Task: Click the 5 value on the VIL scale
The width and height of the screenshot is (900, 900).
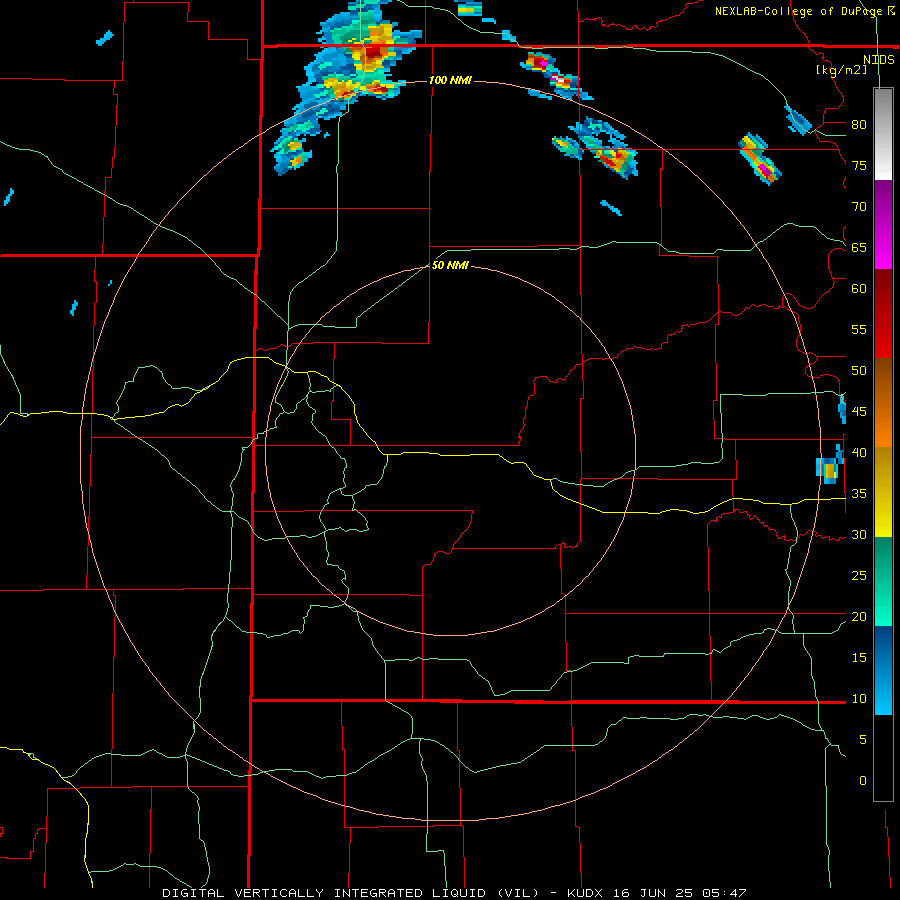Action: tap(863, 739)
